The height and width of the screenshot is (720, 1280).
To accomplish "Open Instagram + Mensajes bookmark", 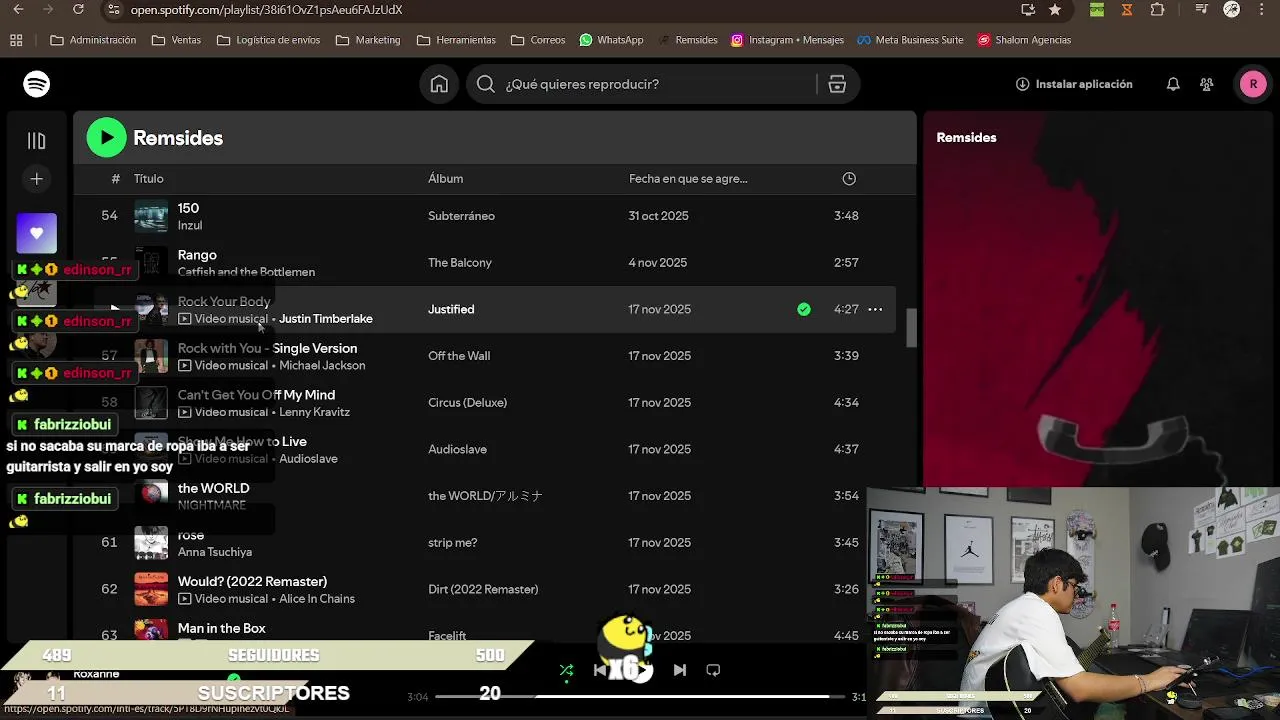I will click(787, 40).
